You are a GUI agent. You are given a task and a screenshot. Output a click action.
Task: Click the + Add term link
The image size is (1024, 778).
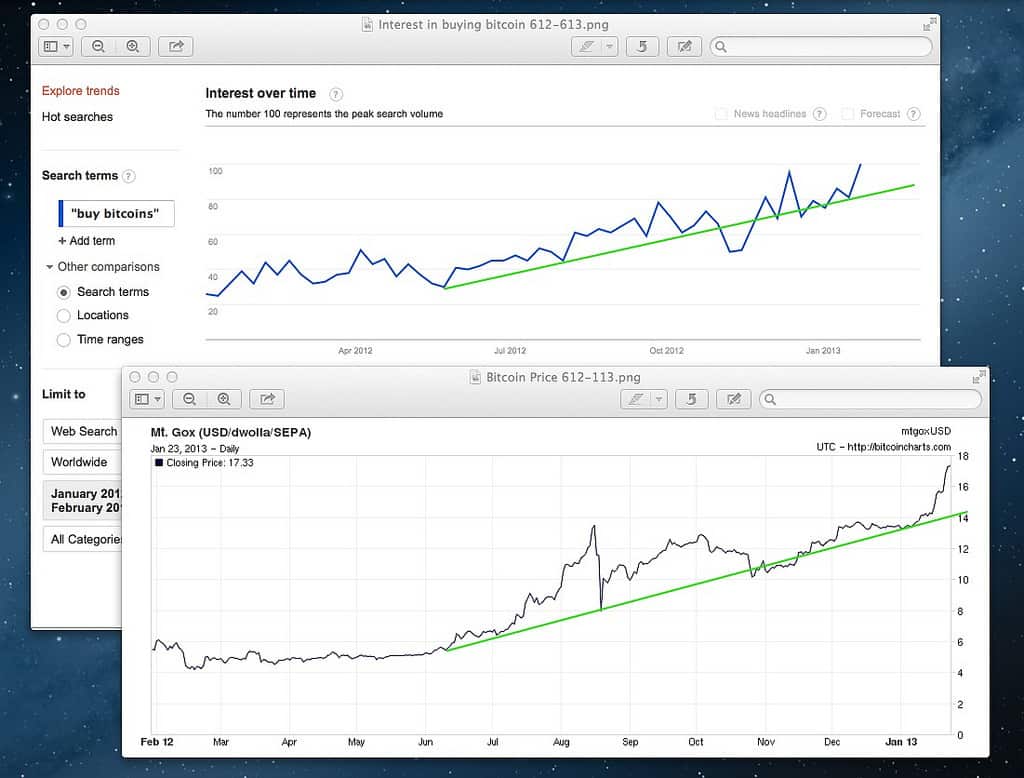click(x=87, y=241)
